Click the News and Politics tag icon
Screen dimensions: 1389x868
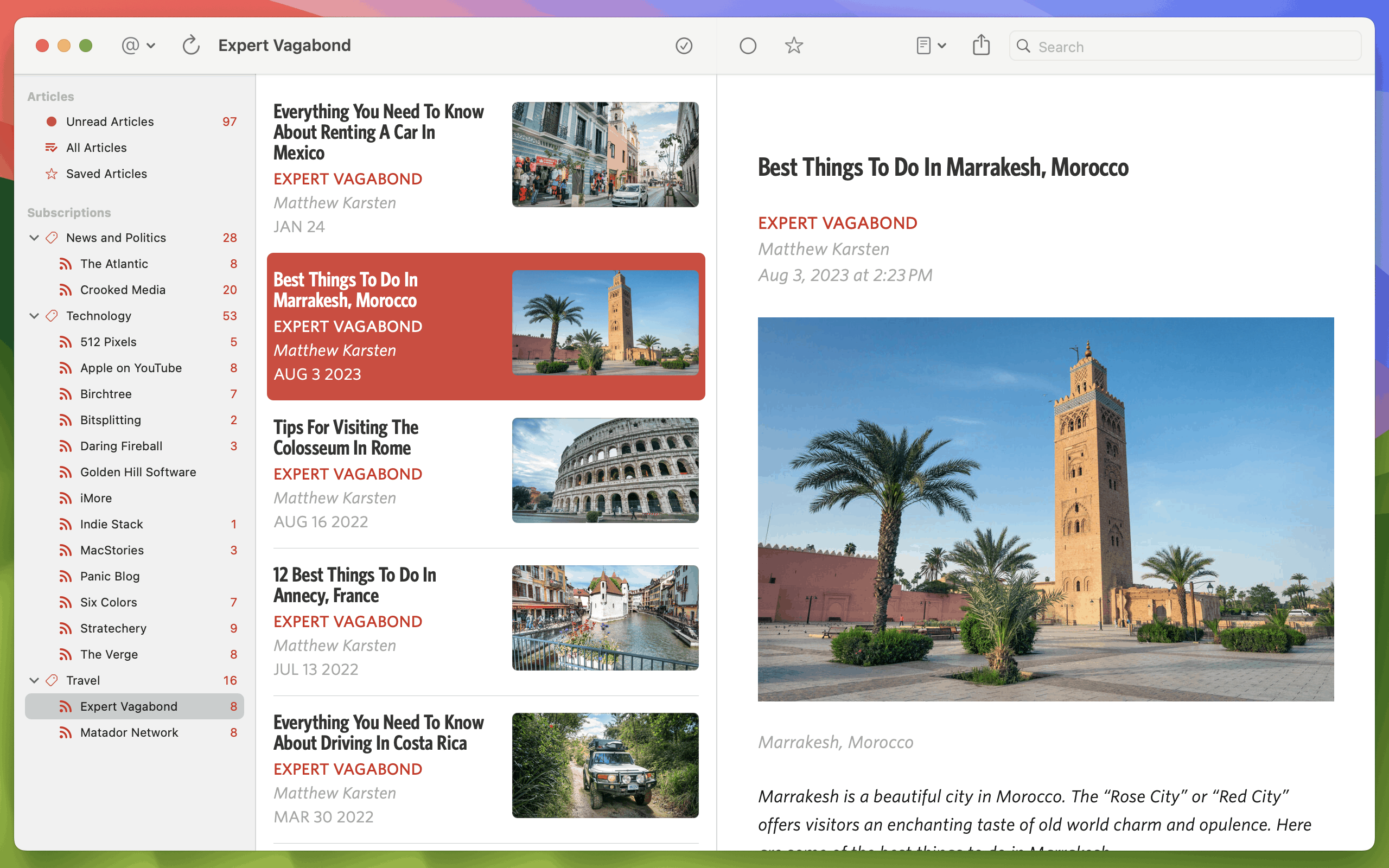[x=52, y=238]
